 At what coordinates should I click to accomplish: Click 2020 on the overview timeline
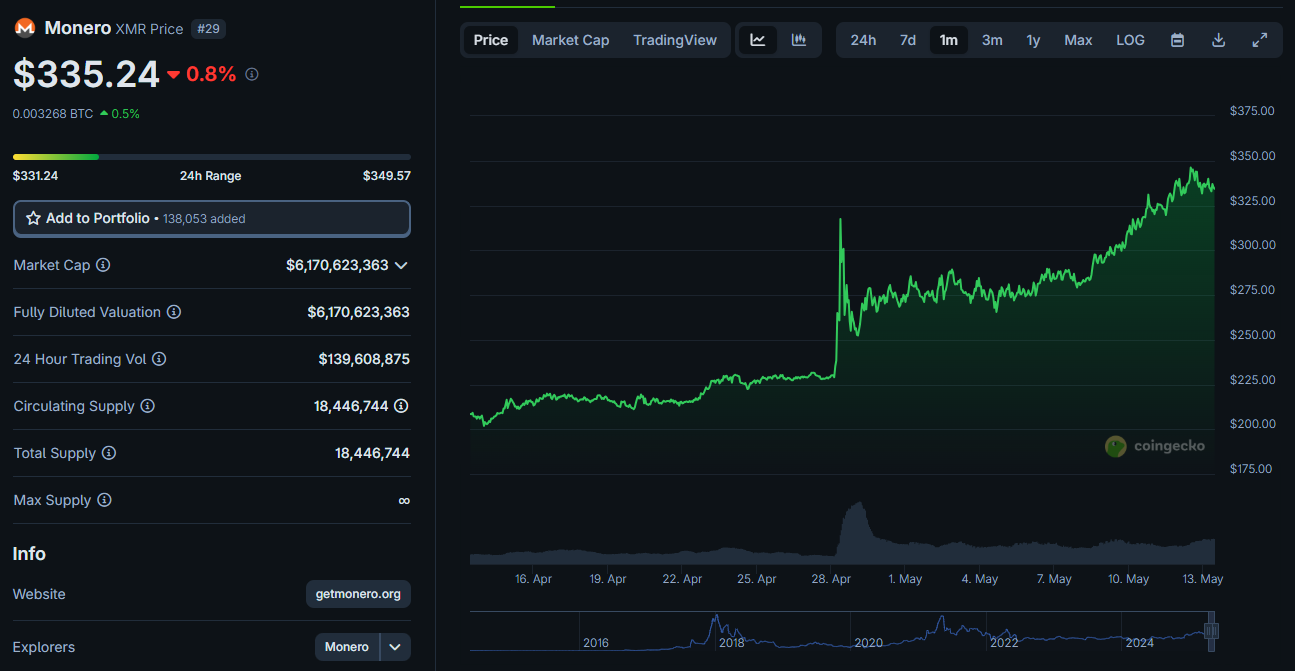(869, 642)
